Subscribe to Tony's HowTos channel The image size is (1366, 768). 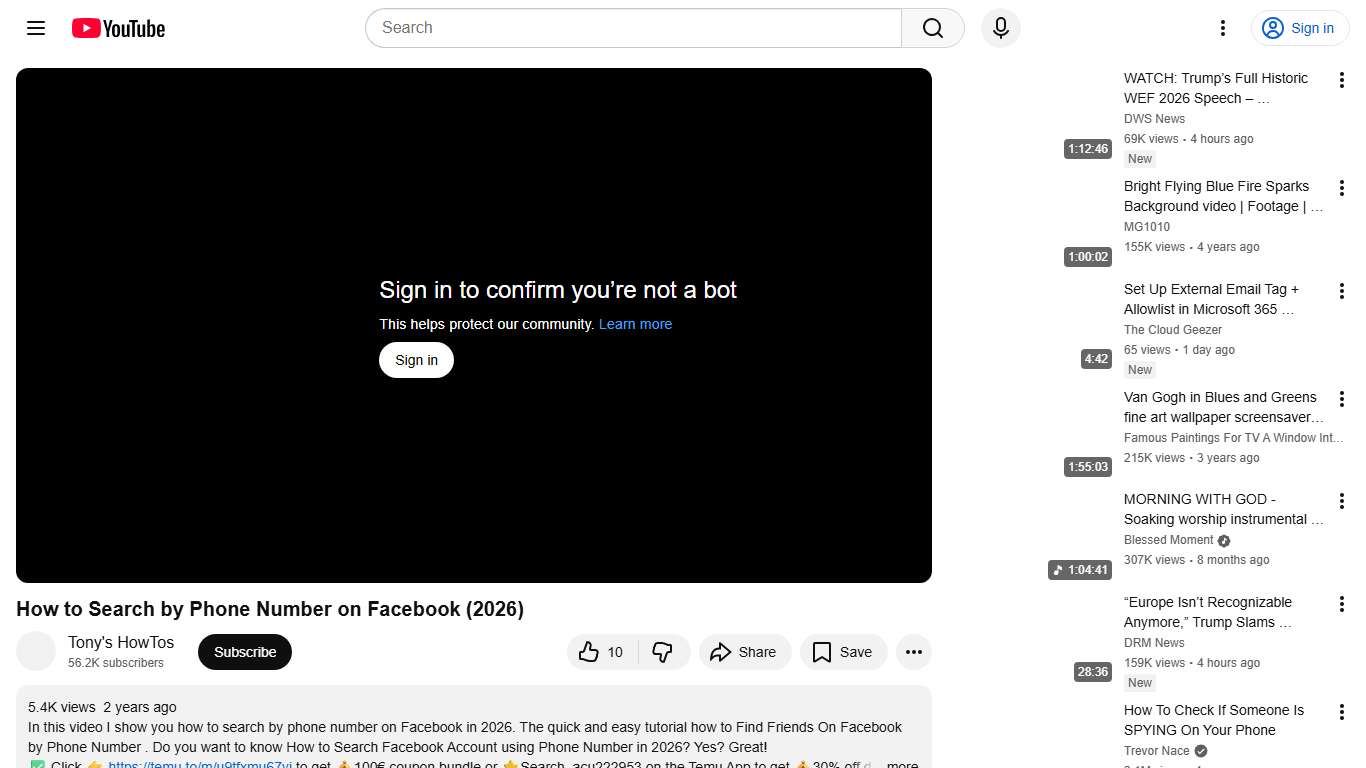pyautogui.click(x=244, y=651)
